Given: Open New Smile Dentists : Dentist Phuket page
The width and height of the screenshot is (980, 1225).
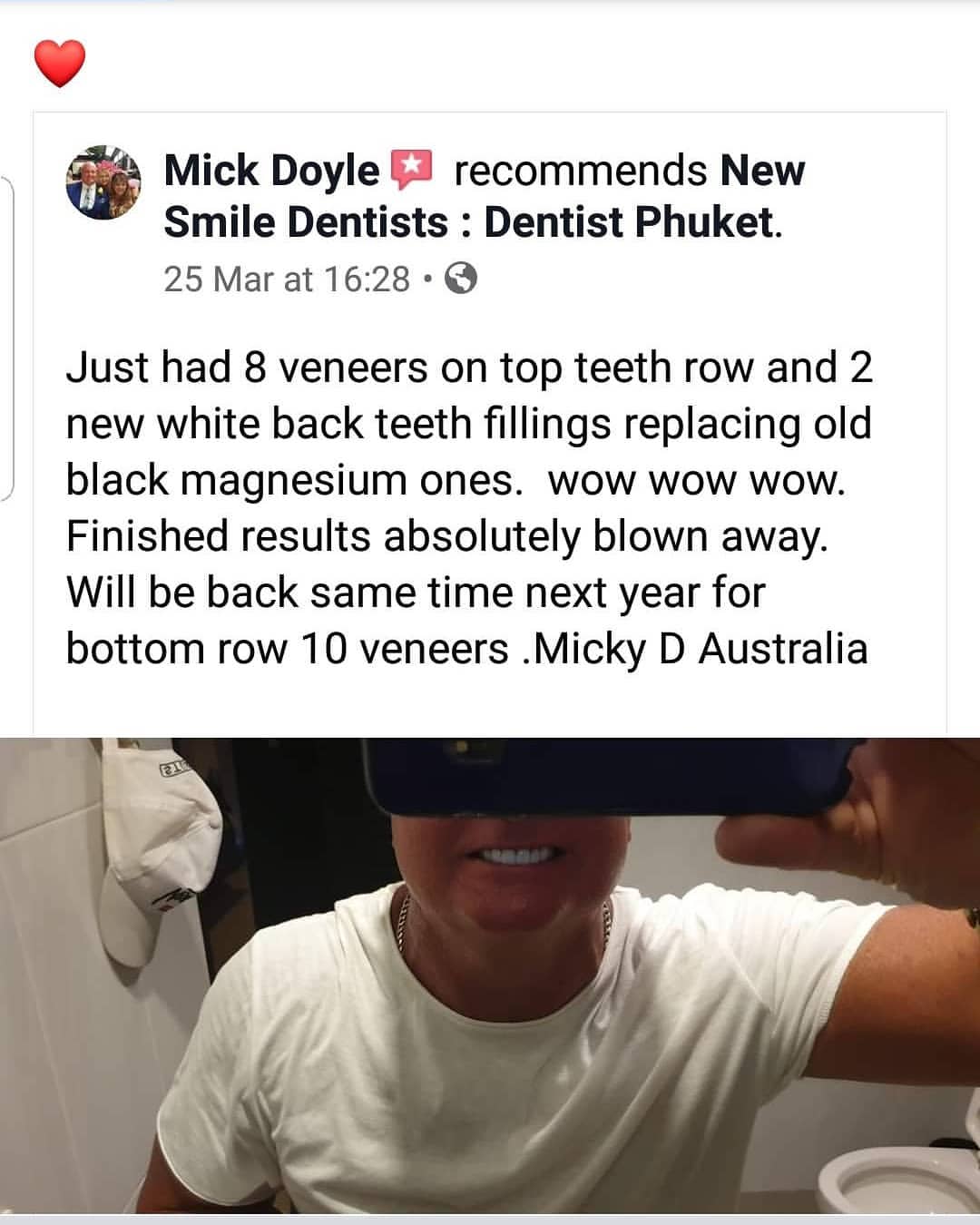Looking at the screenshot, I should pos(484,196).
